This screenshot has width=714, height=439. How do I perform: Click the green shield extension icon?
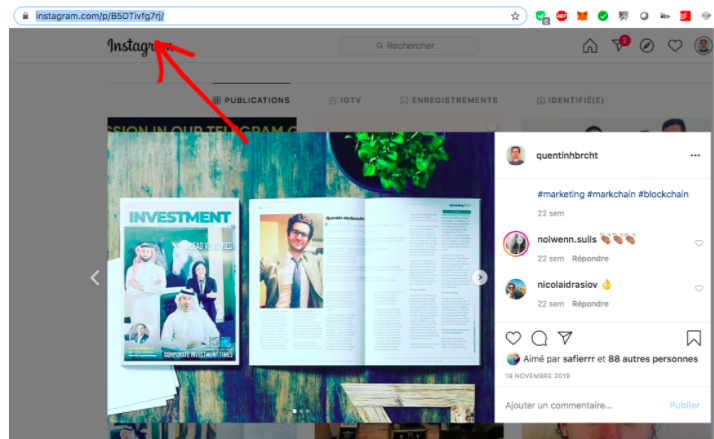(542, 17)
